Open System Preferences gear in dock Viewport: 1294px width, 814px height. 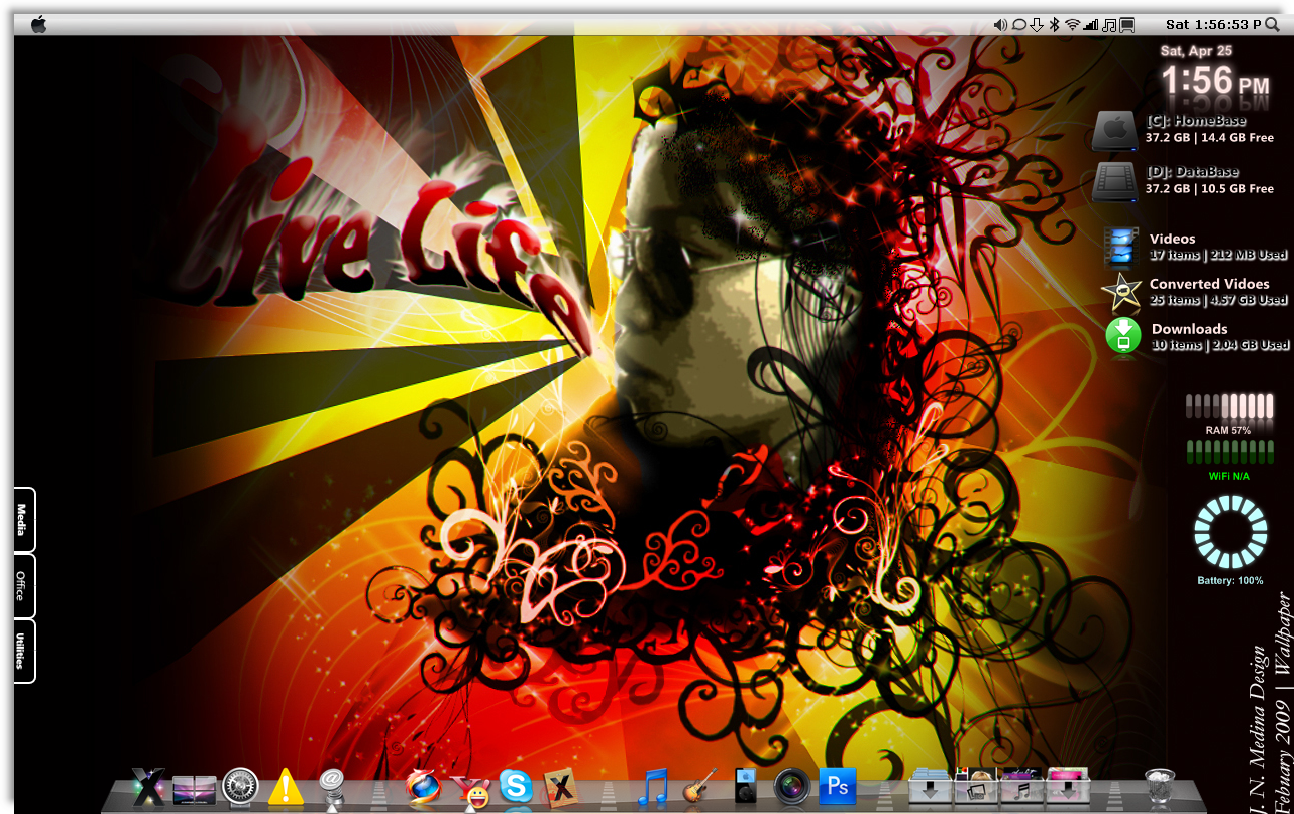tap(240, 787)
